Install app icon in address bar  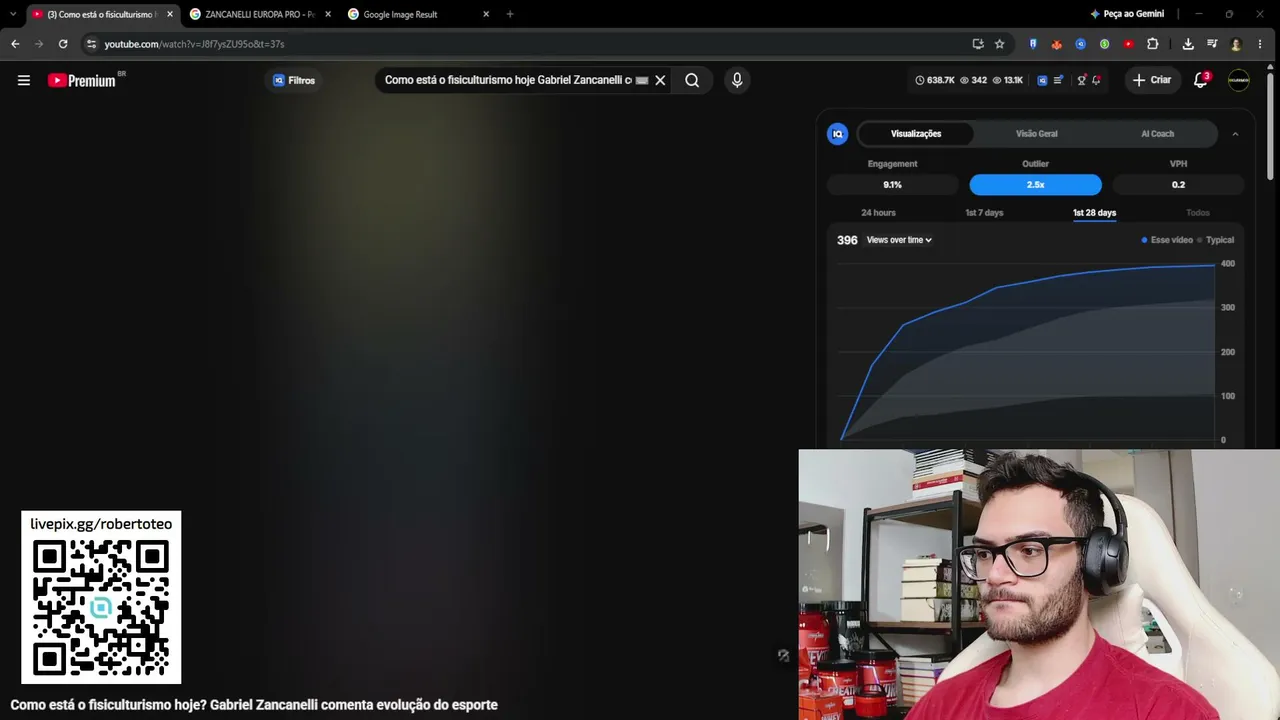point(978,44)
